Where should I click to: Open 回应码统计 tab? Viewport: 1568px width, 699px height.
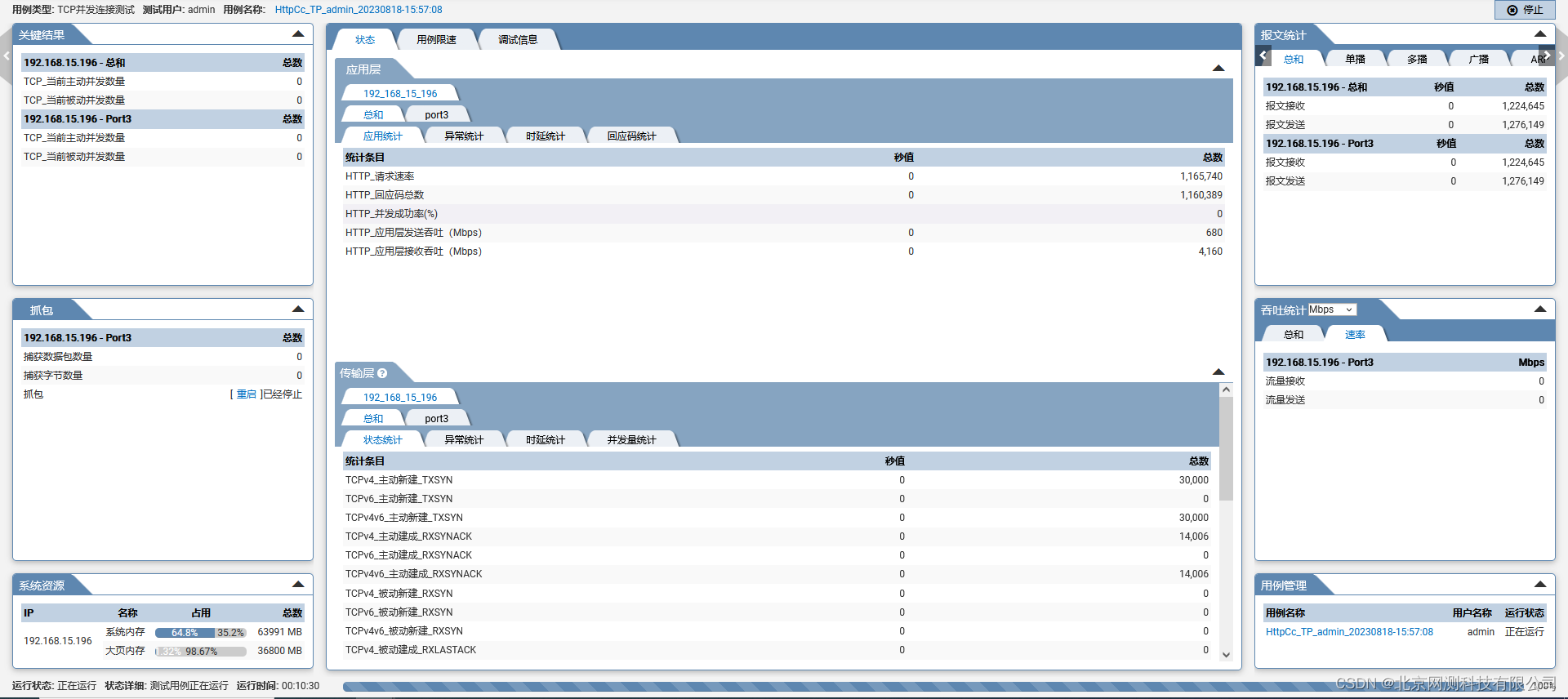[631, 136]
